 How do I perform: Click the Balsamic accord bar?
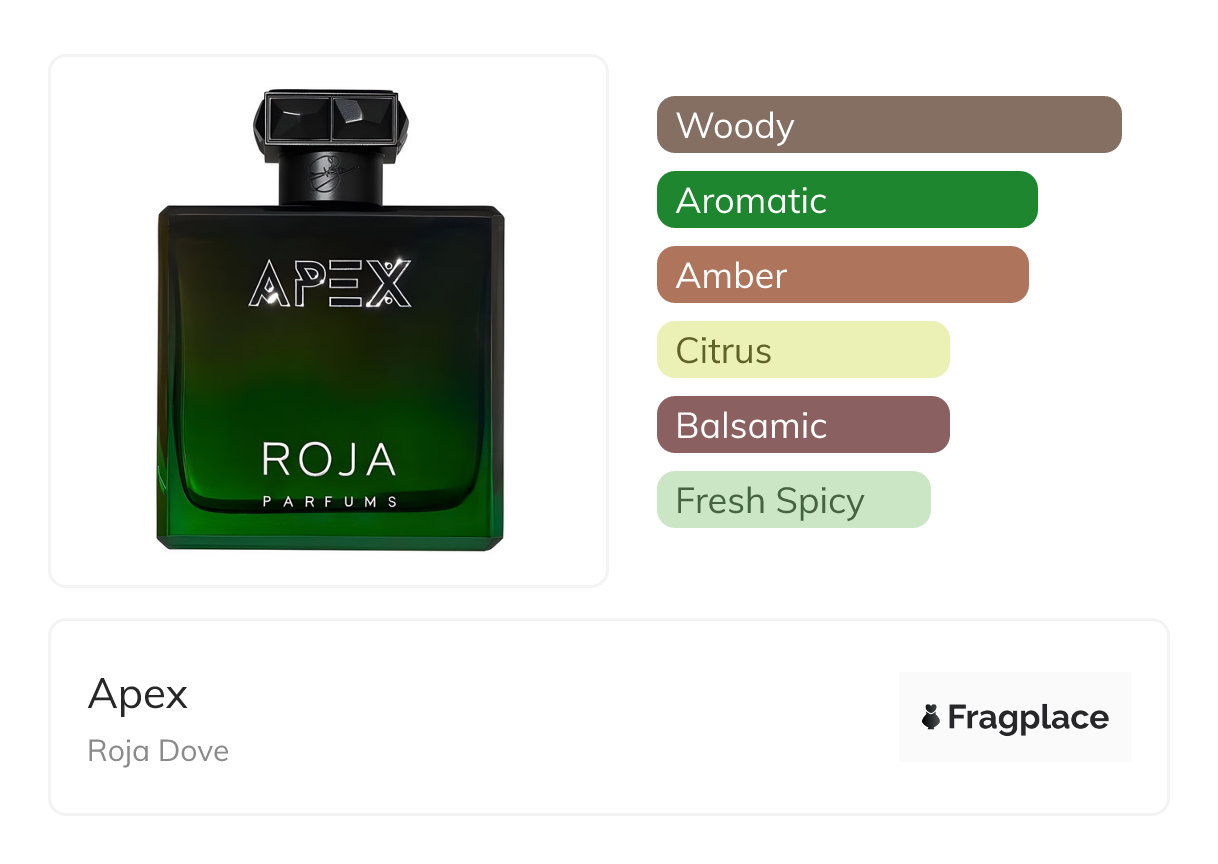click(803, 425)
